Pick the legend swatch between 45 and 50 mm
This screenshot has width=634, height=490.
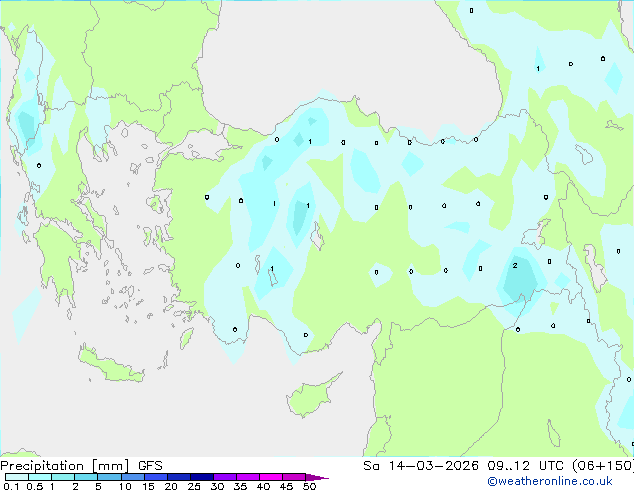pos(294,477)
